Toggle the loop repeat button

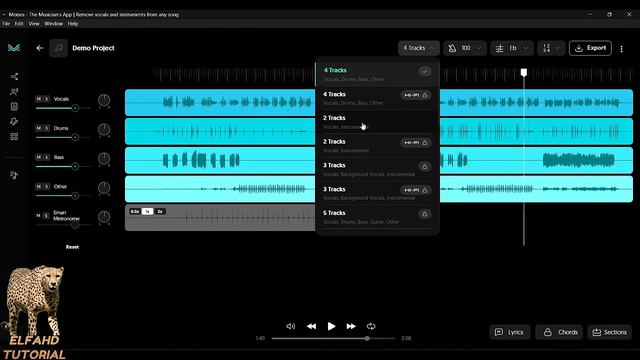[x=371, y=326]
